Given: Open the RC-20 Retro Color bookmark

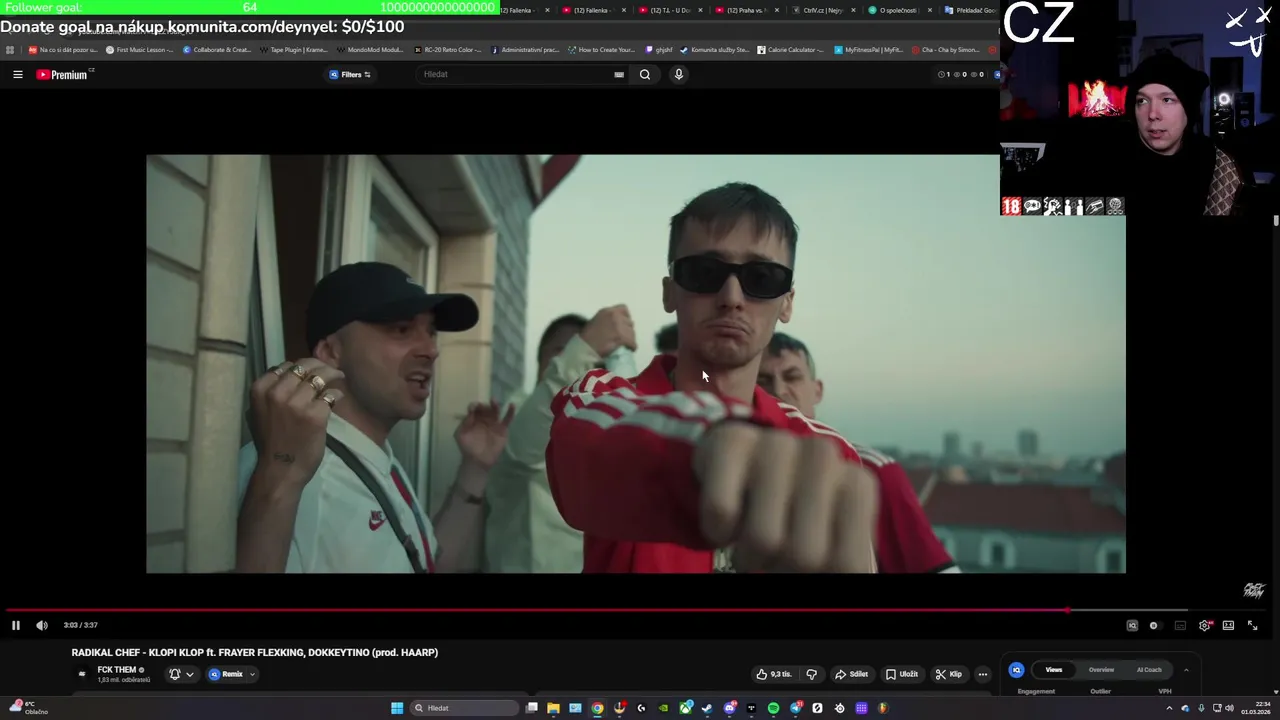Looking at the screenshot, I should [x=447, y=50].
